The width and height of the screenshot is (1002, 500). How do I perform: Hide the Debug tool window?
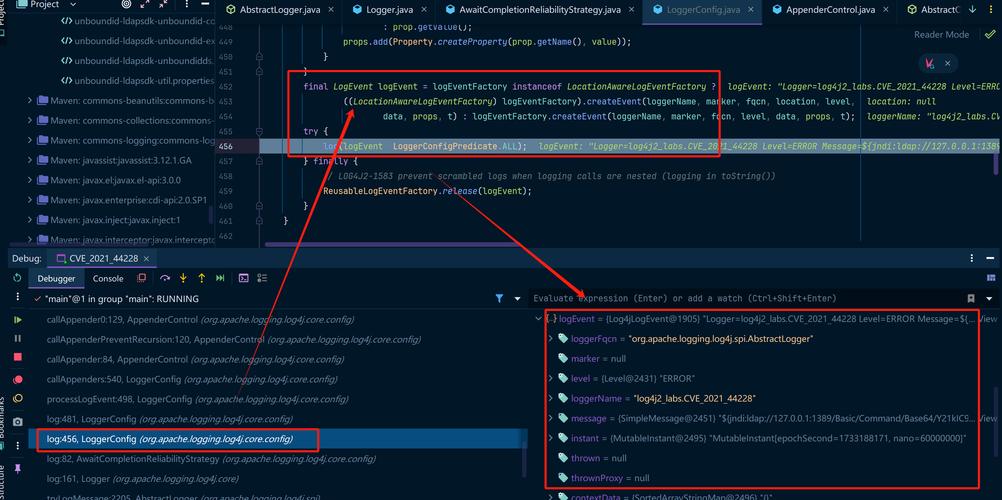990,258
